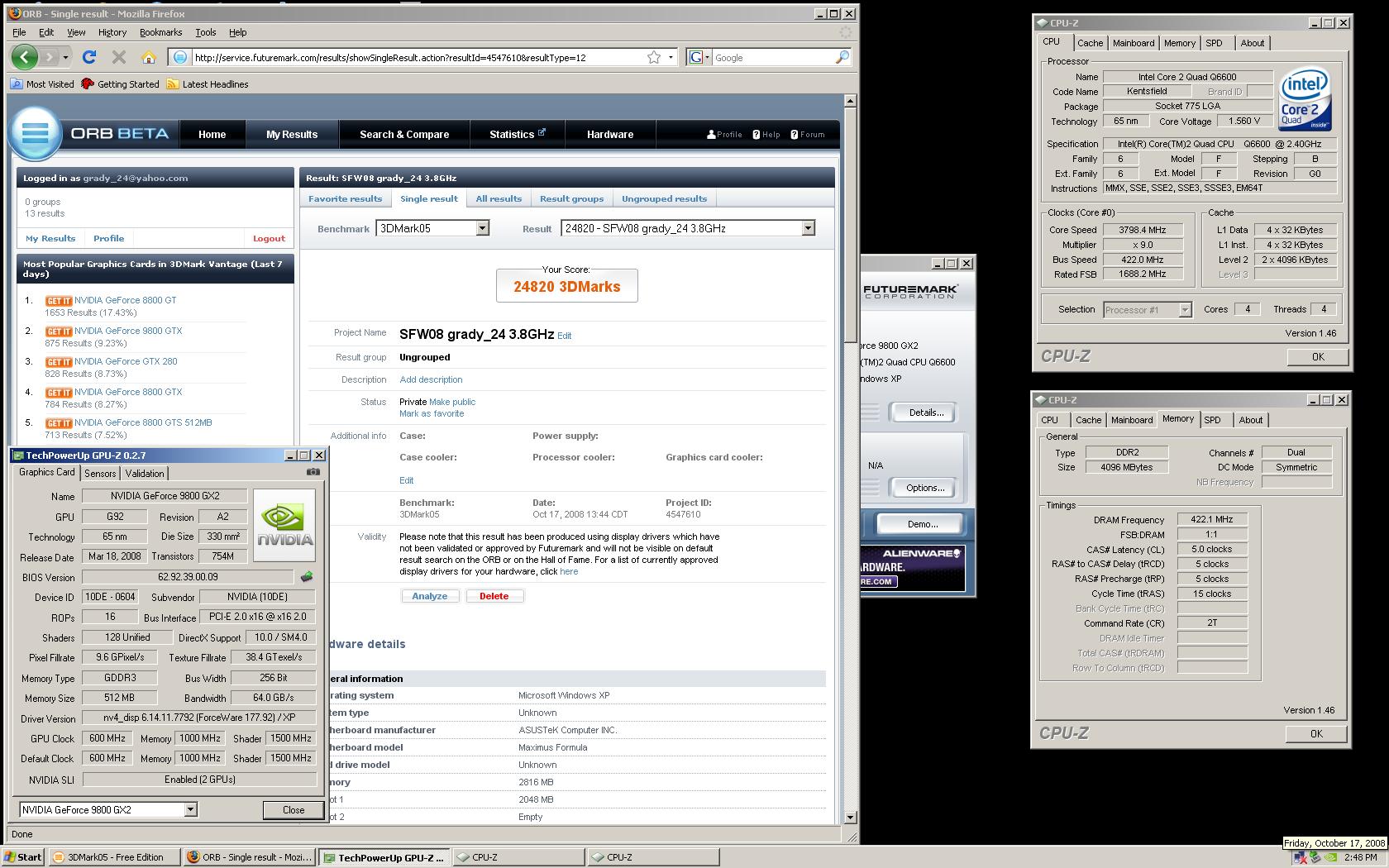Screen dimensions: 1389x868
Task: Click the Firefox back arrow button
Action: [25, 57]
